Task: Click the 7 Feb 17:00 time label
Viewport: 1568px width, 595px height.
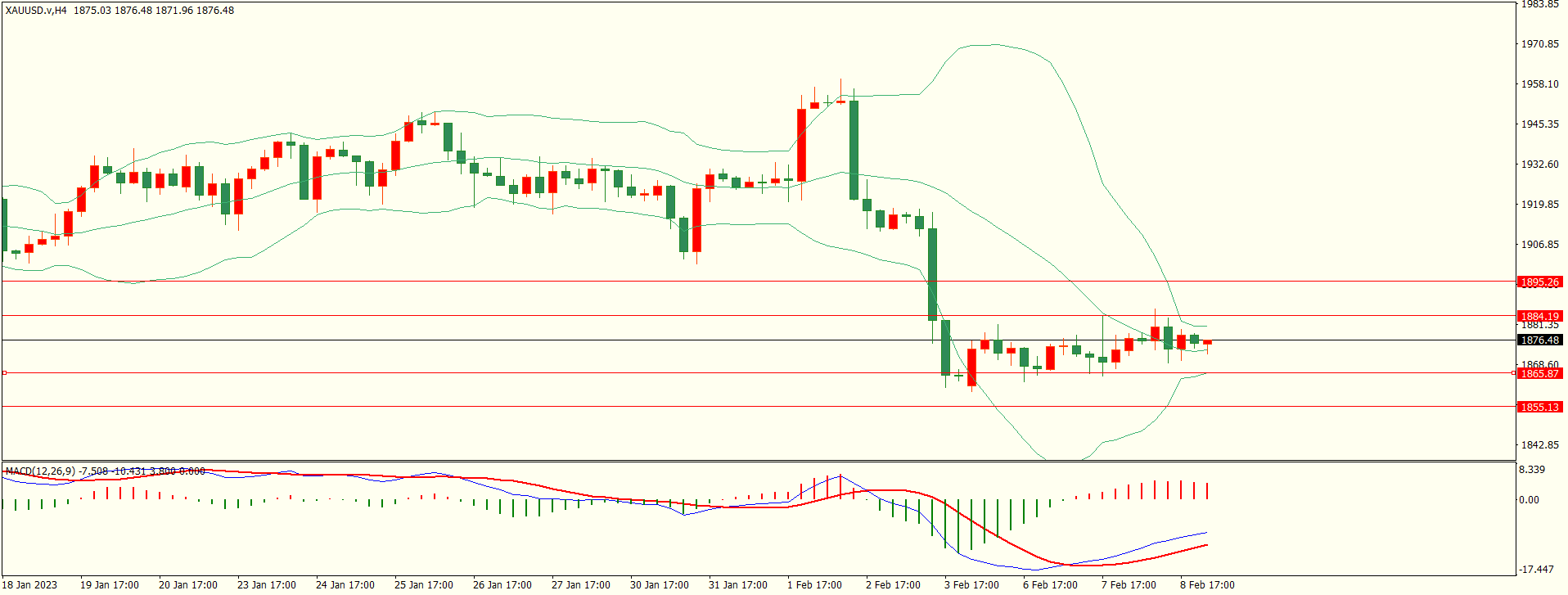Action: click(1129, 585)
